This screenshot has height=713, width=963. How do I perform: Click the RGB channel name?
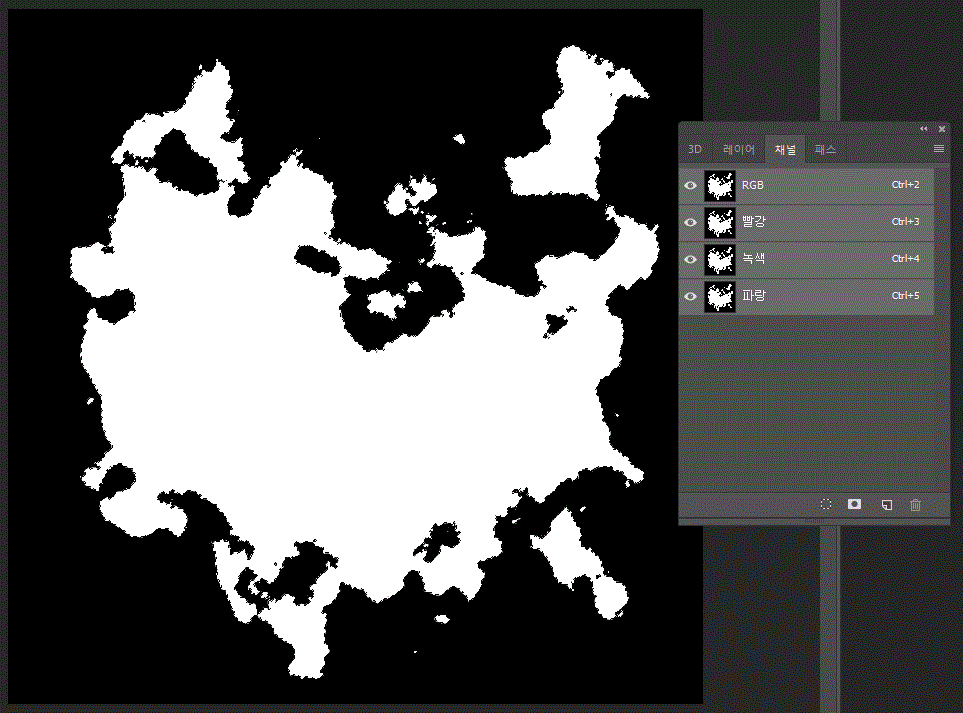point(753,185)
